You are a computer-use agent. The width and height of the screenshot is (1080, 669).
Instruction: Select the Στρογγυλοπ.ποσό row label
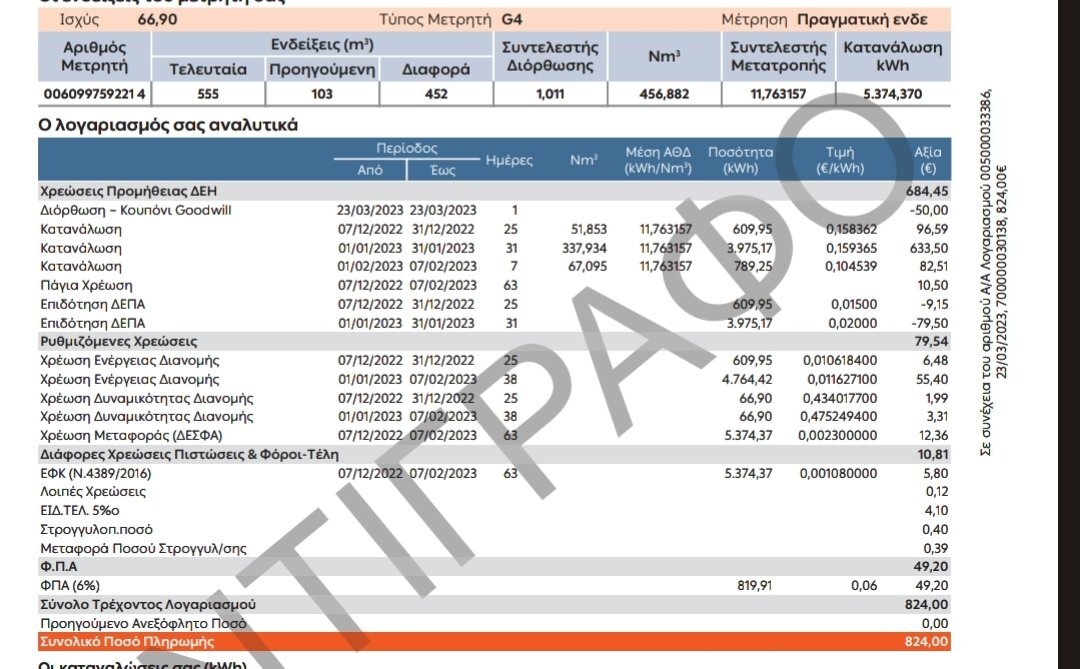click(x=96, y=530)
